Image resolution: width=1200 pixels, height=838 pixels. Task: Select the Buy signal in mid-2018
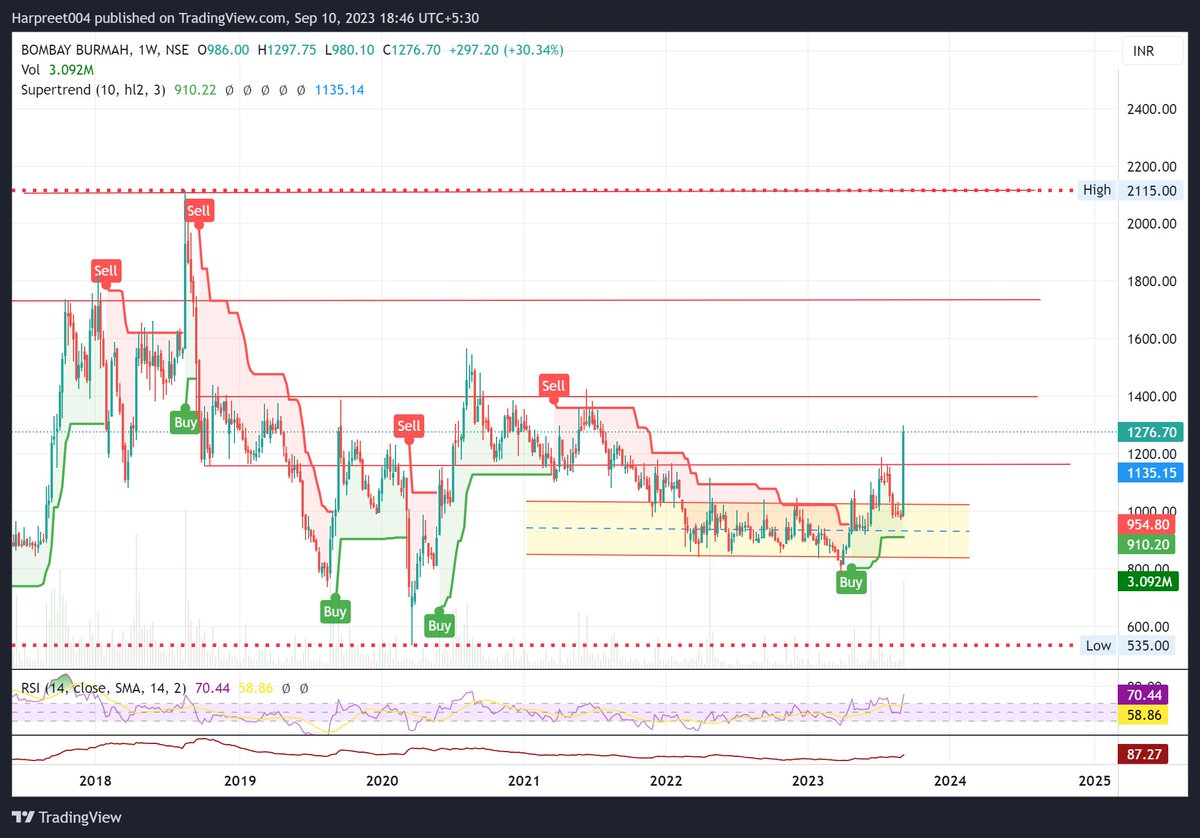(185, 422)
